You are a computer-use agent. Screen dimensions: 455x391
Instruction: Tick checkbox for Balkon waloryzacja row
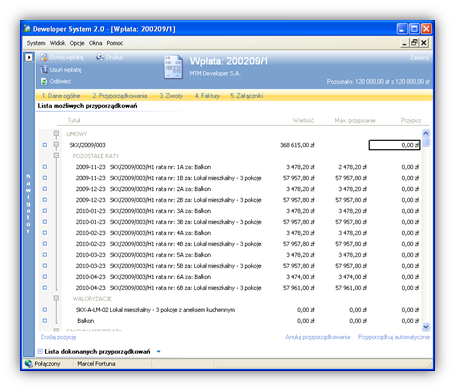[x=45, y=321]
